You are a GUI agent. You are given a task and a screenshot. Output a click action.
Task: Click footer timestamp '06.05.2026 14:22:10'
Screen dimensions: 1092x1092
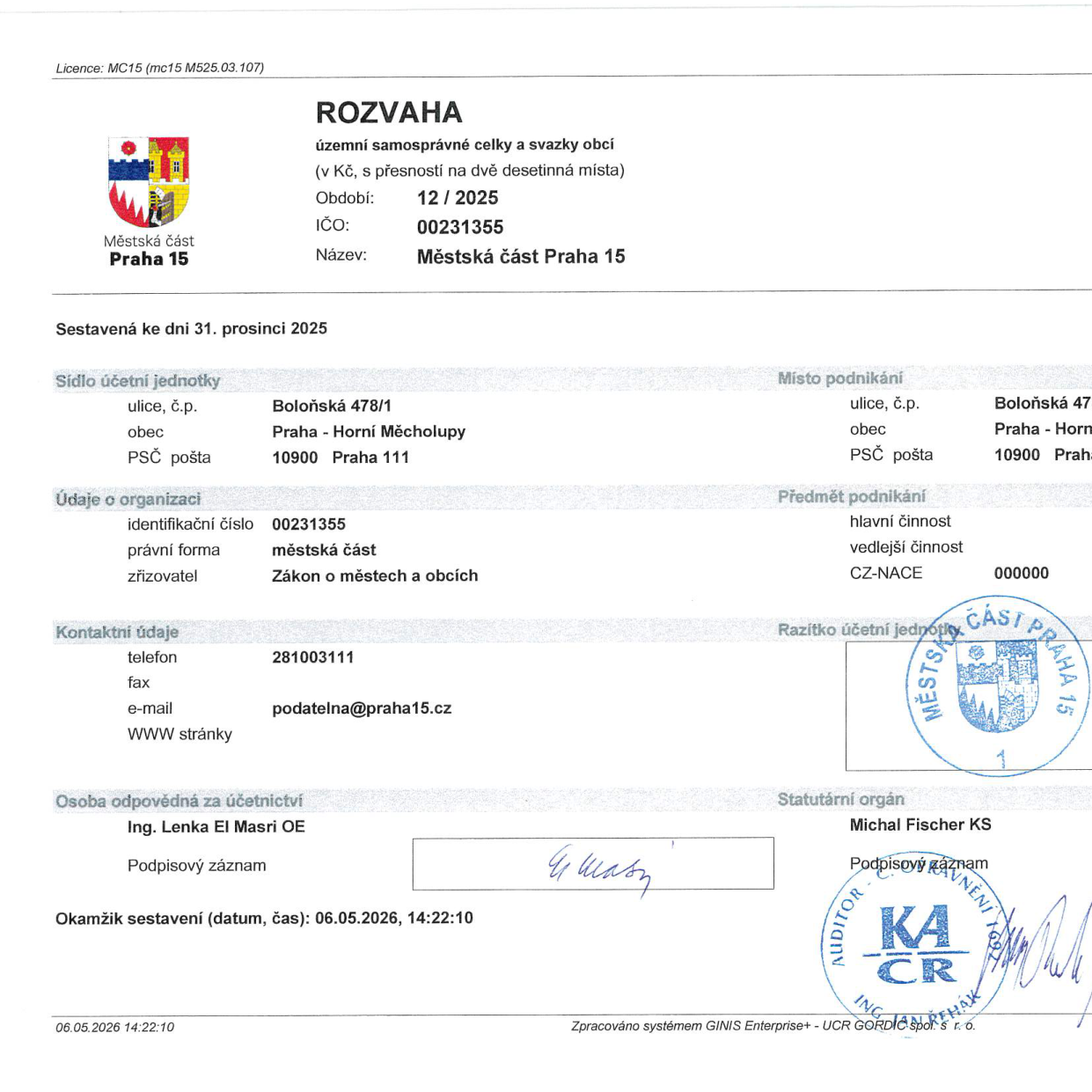point(114,1027)
